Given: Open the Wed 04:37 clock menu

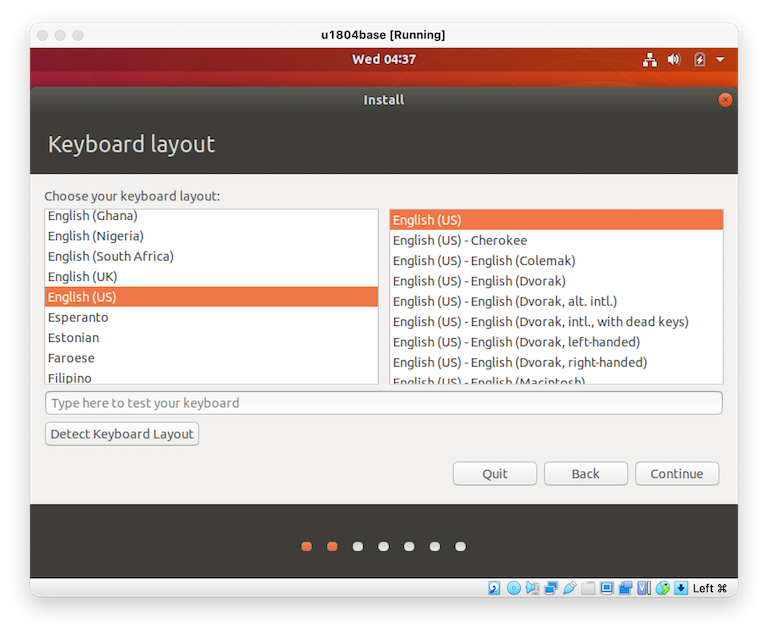Looking at the screenshot, I should point(384,59).
